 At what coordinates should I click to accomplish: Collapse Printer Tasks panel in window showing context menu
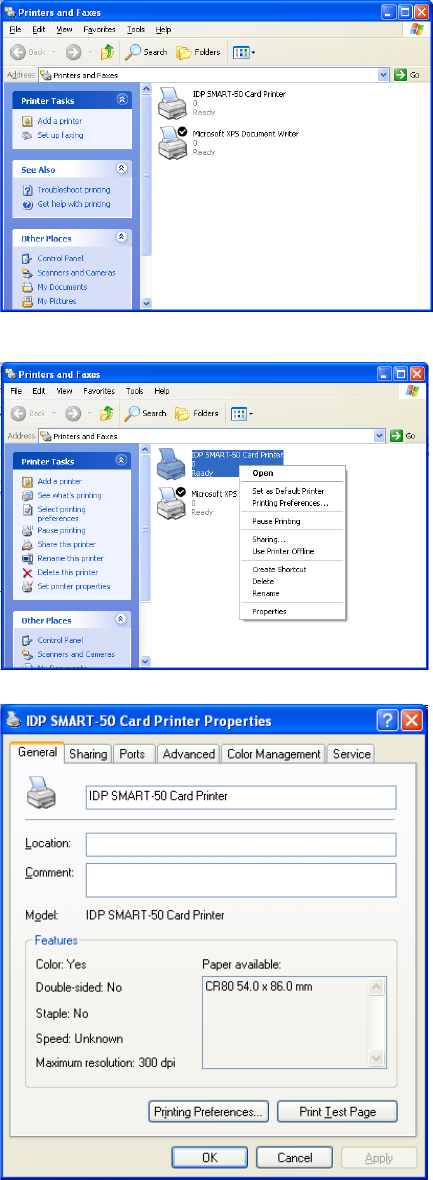[122, 461]
